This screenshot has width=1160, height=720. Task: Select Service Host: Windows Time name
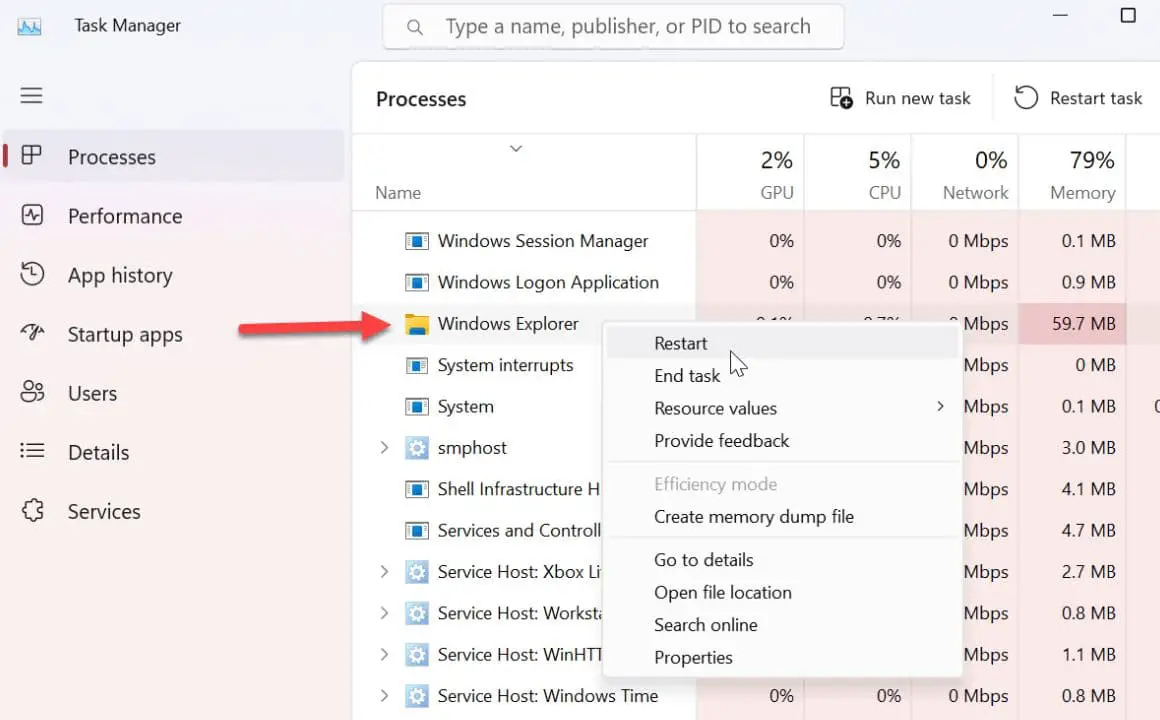(x=547, y=696)
